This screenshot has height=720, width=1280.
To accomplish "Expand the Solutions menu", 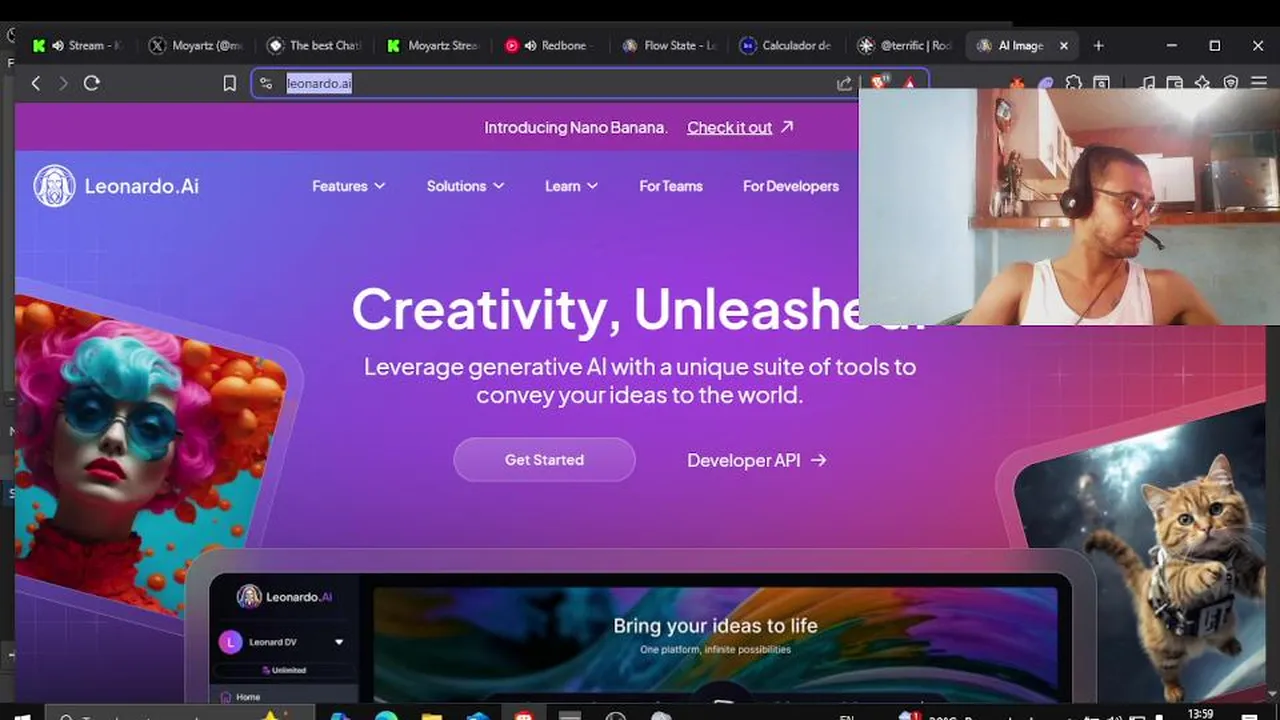I will 465,186.
